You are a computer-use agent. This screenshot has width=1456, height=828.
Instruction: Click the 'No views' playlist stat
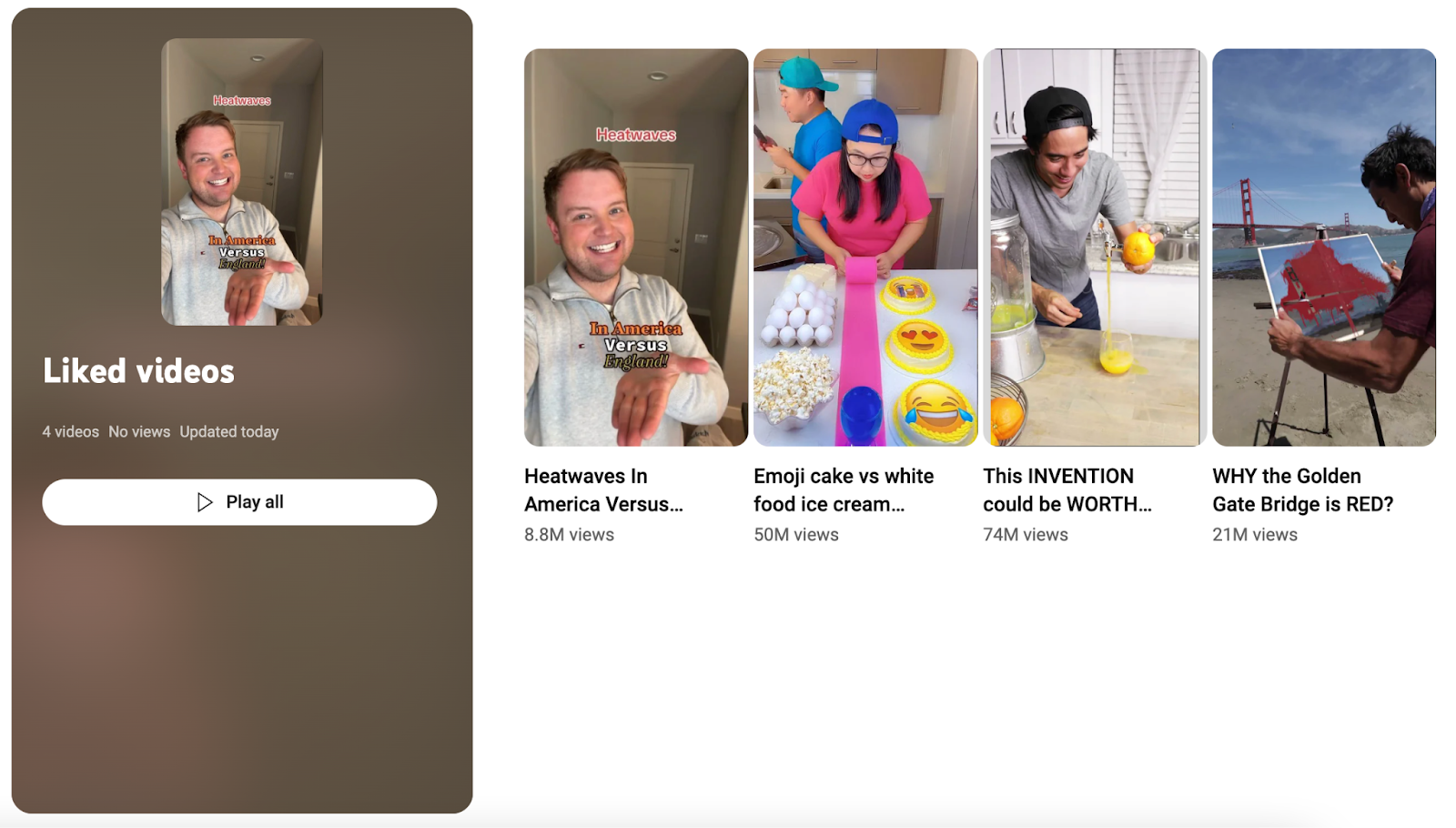139,432
